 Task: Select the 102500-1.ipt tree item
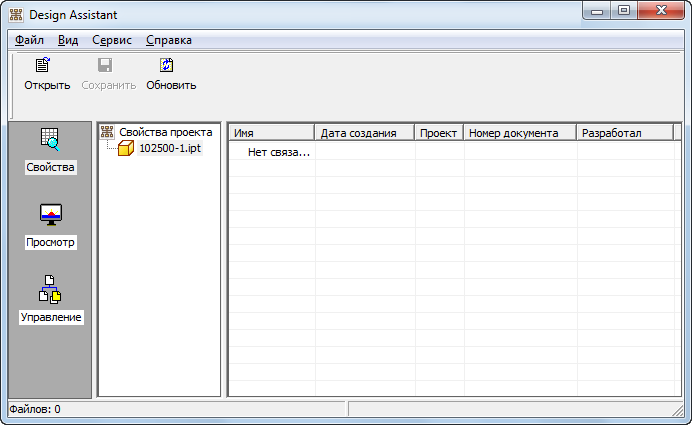(x=170, y=148)
